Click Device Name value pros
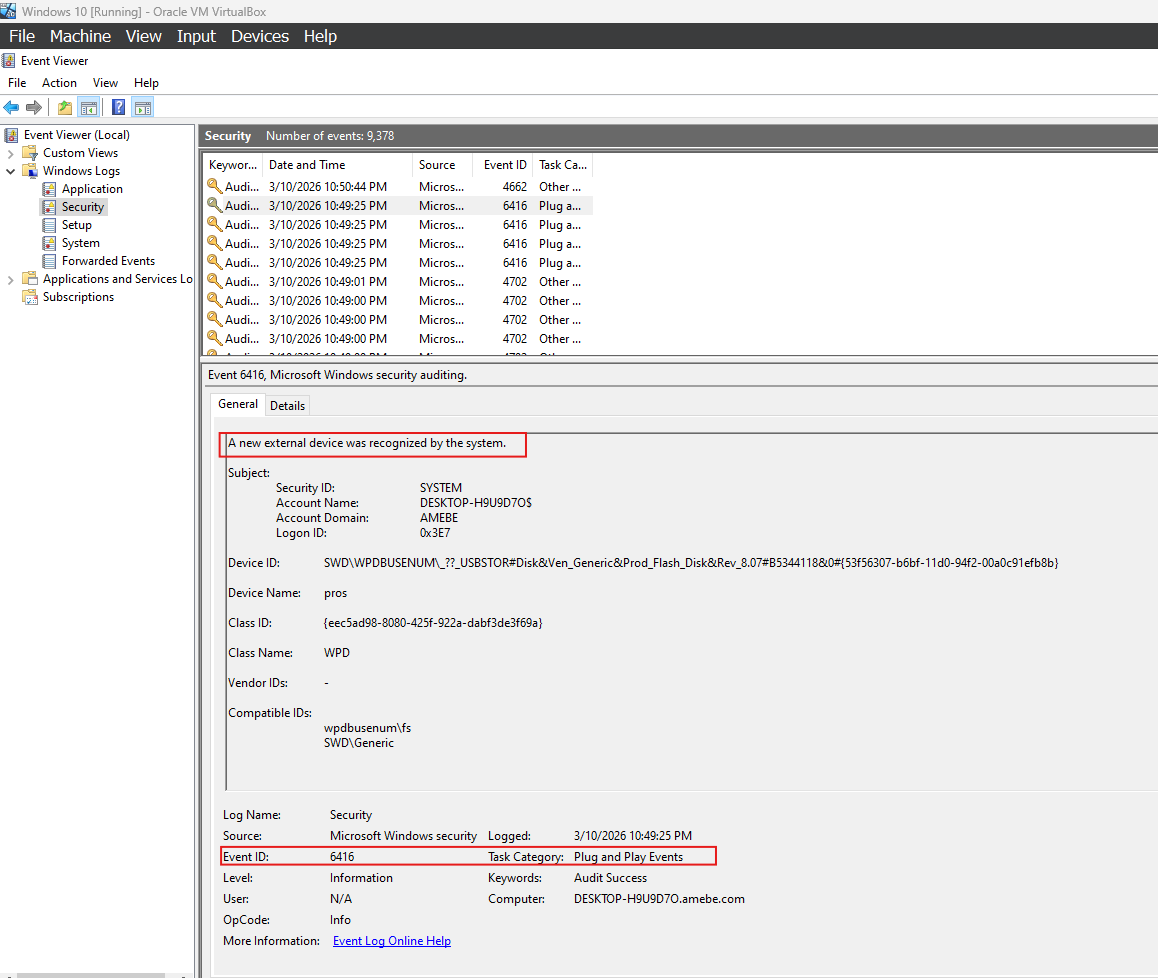Viewport: 1158px width, 978px height. coord(335,593)
